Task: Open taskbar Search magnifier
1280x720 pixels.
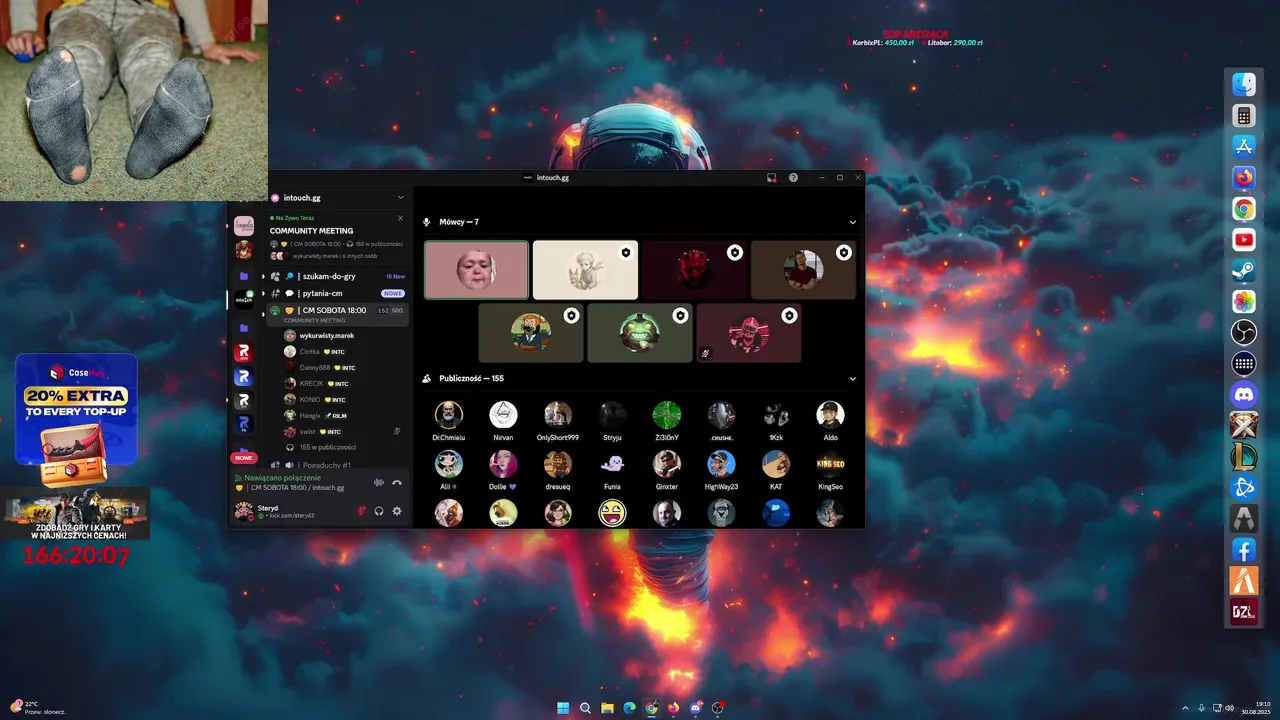Action: [585, 707]
